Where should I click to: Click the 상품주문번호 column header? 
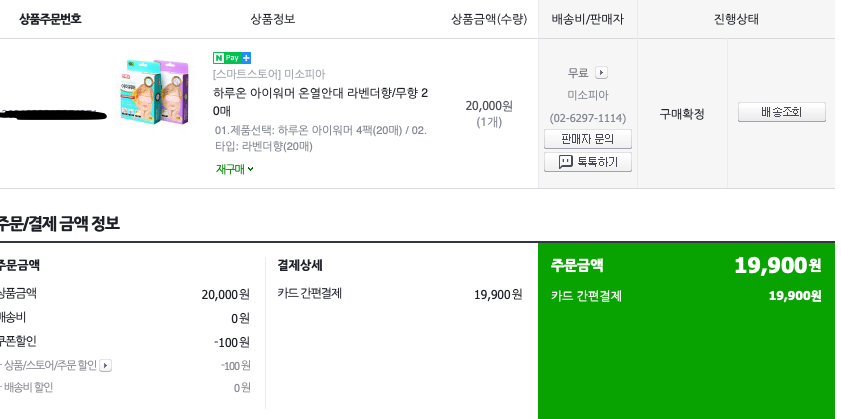click(x=50, y=19)
